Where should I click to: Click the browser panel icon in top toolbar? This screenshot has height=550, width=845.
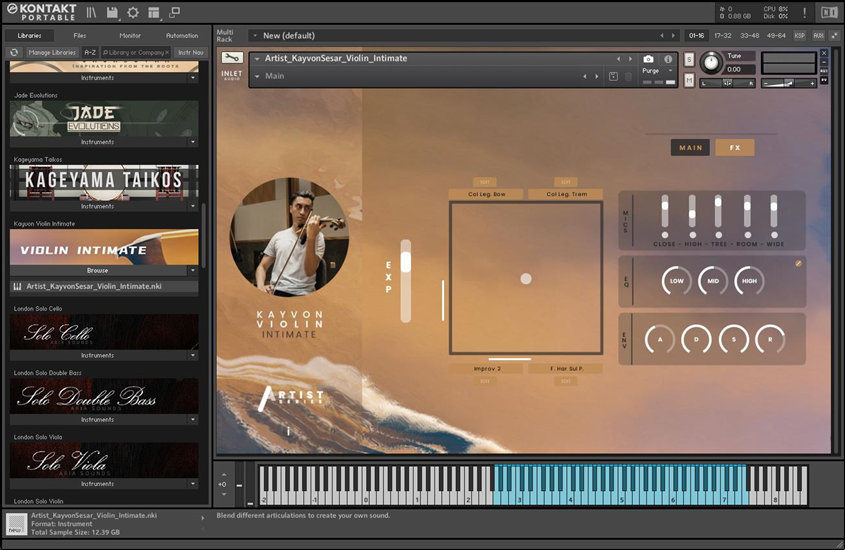[91, 12]
